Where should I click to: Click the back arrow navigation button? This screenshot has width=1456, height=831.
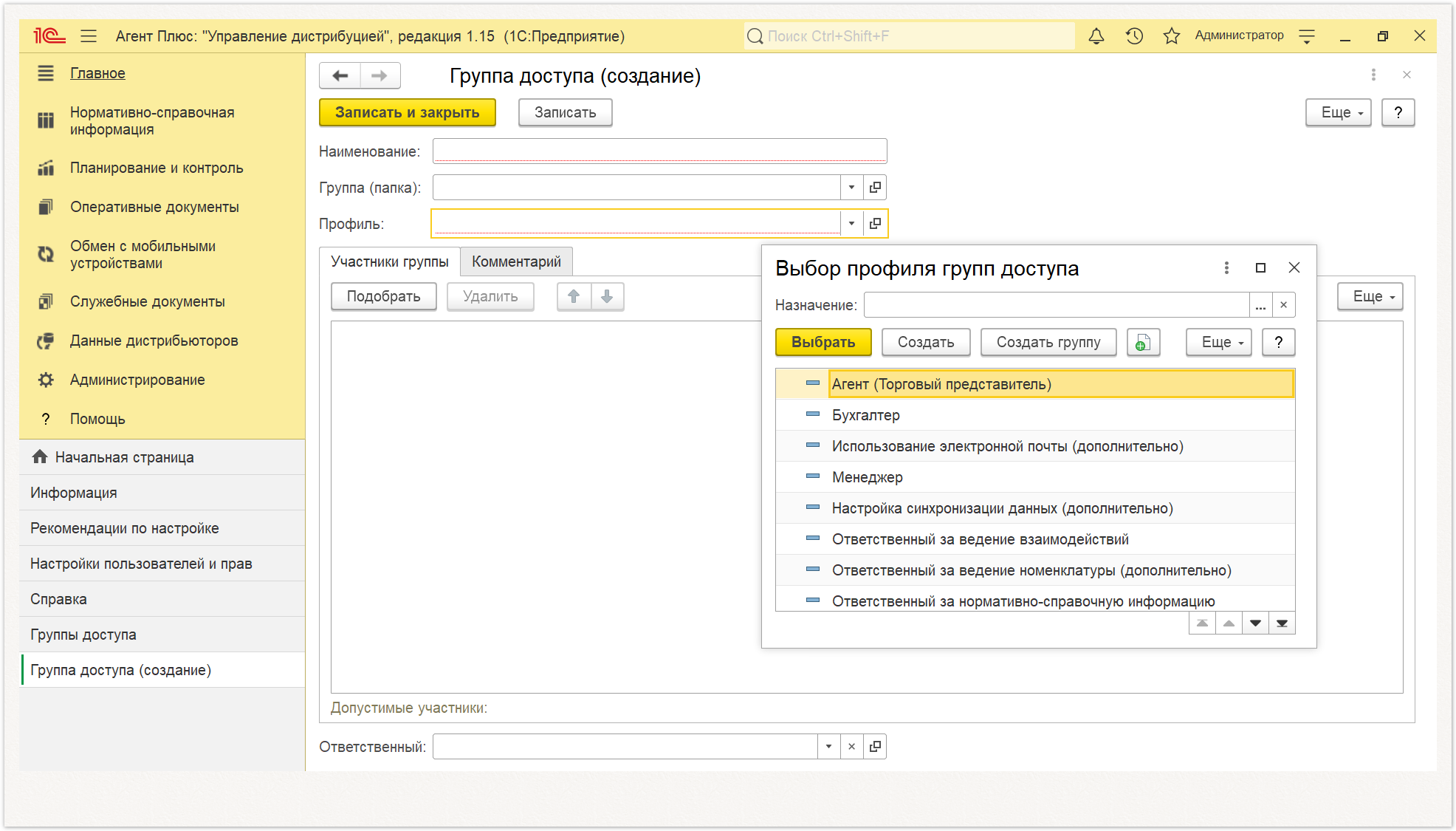pyautogui.click(x=340, y=75)
